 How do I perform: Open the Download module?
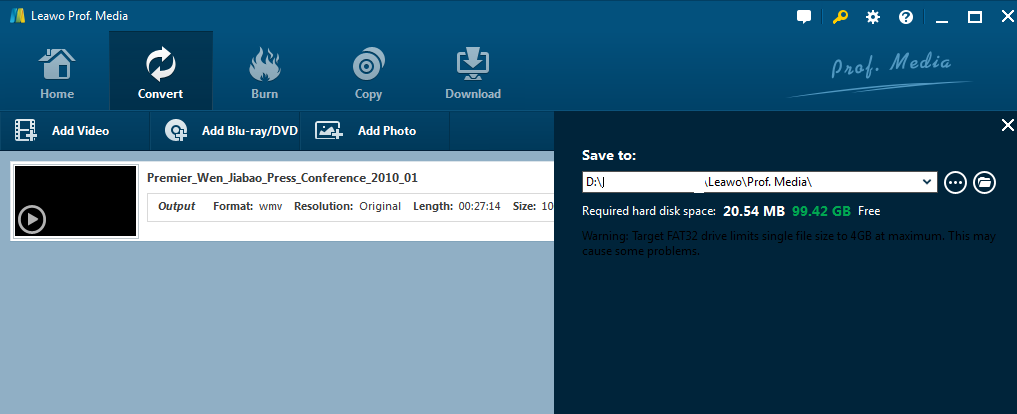pyautogui.click(x=473, y=71)
